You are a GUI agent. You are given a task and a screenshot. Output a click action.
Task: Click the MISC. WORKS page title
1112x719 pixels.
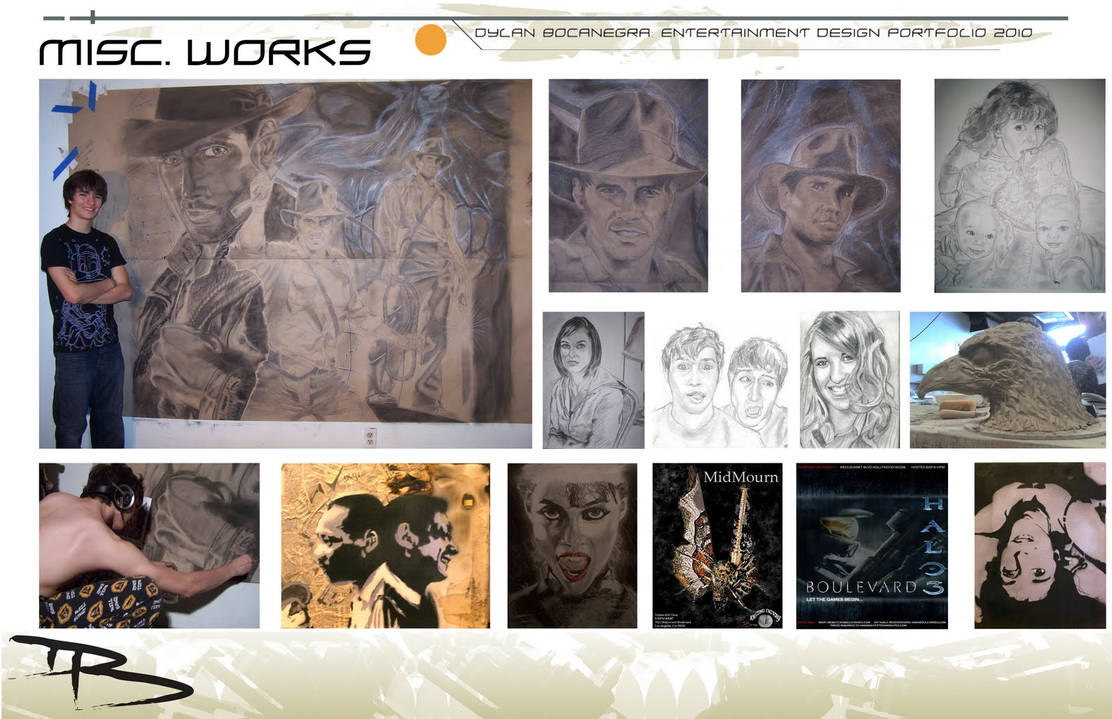[x=205, y=52]
